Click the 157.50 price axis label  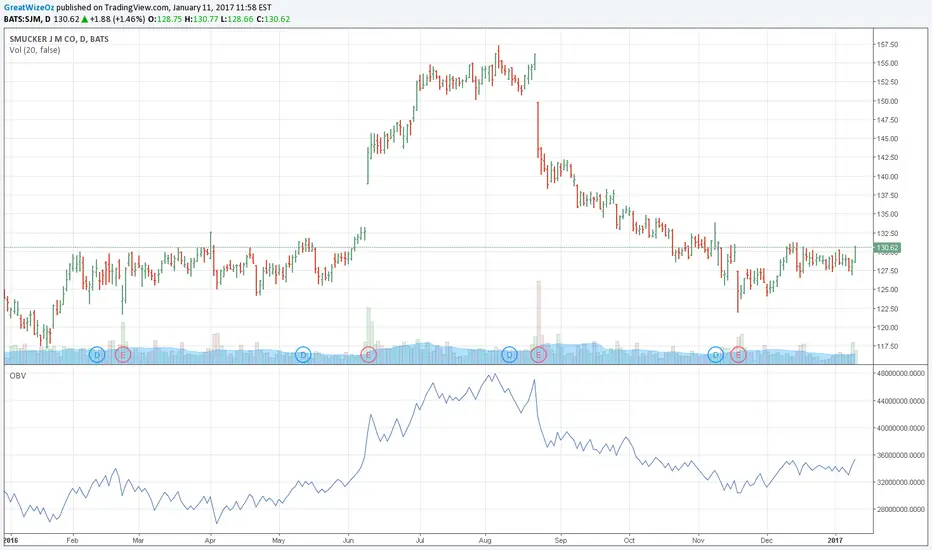887,45
